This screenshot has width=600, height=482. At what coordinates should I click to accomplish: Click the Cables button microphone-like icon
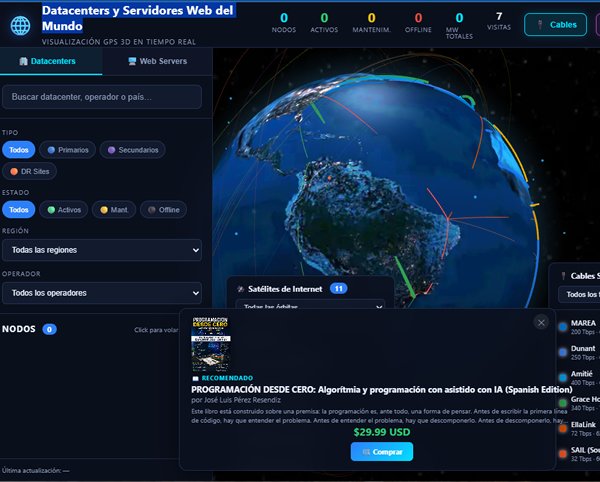(x=540, y=24)
